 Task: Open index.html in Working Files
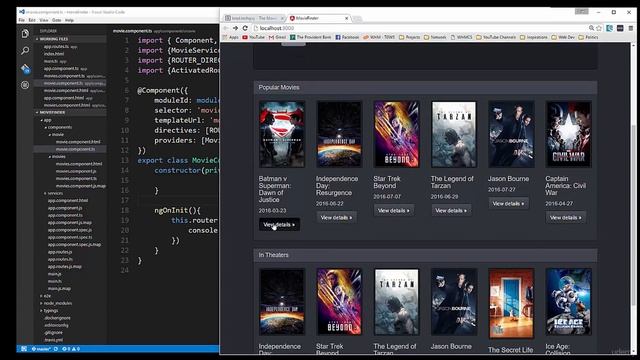(54, 54)
